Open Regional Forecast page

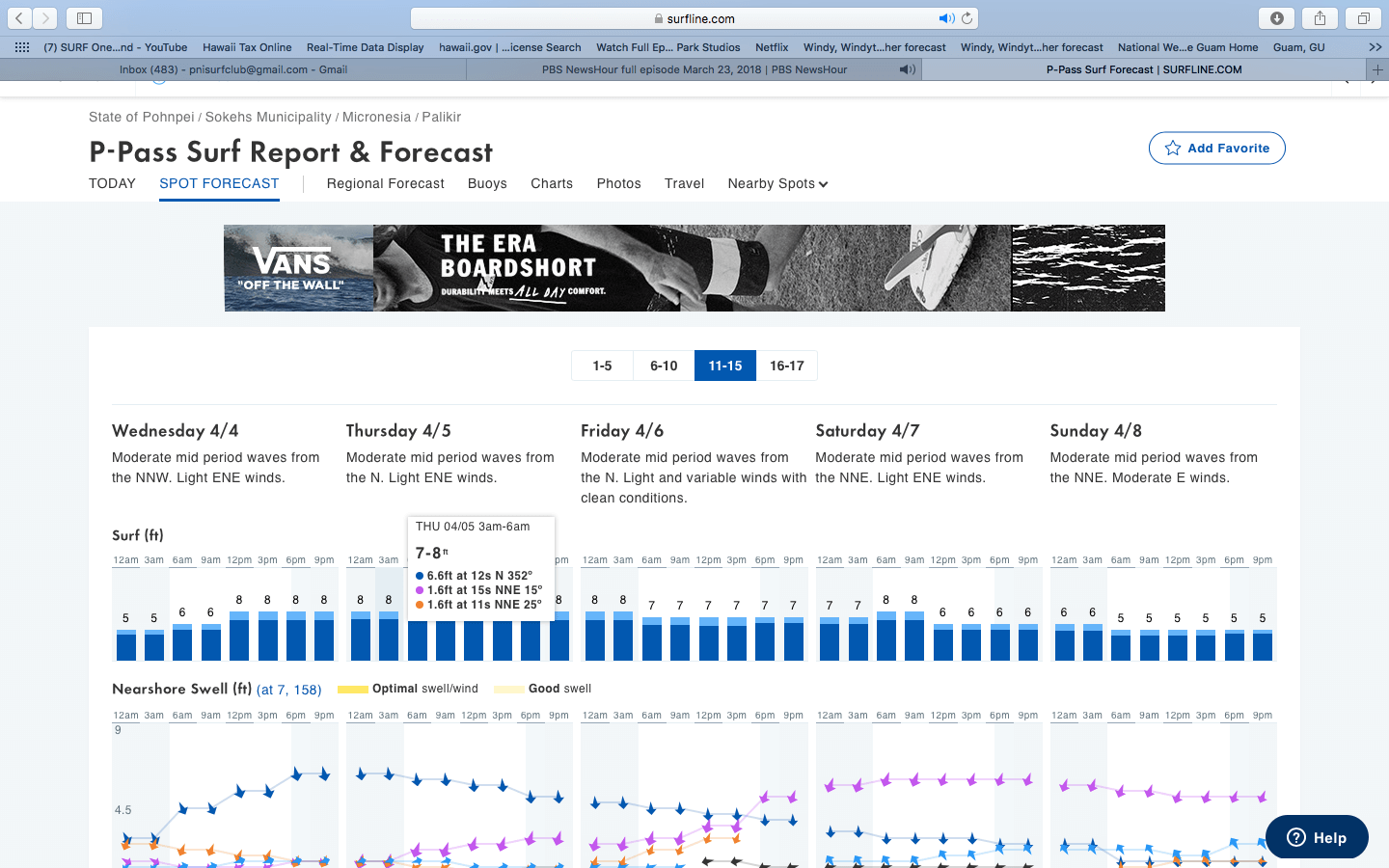(x=386, y=183)
